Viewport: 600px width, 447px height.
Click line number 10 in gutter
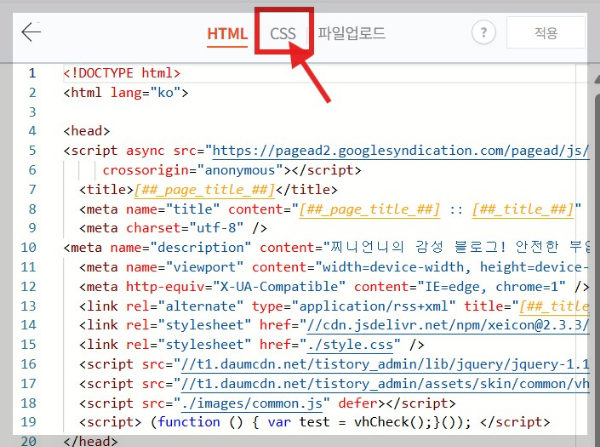(28, 248)
